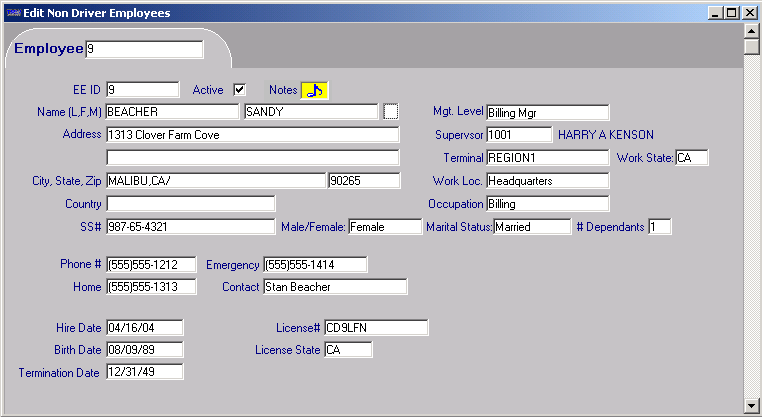Click the scrollbar up arrow
762x417 pixels.
pyautogui.click(x=752, y=30)
